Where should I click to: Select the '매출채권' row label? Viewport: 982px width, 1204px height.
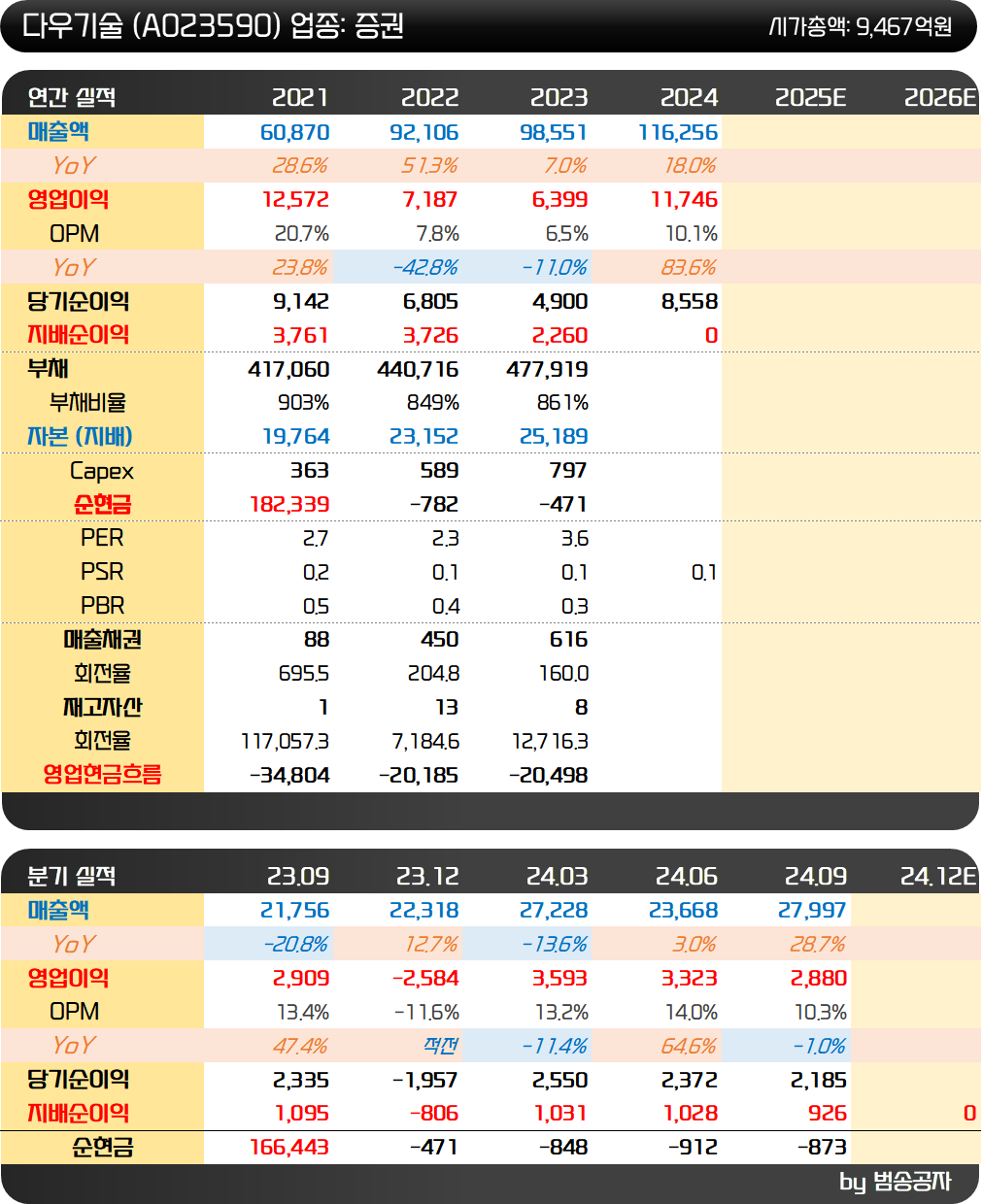click(x=102, y=639)
